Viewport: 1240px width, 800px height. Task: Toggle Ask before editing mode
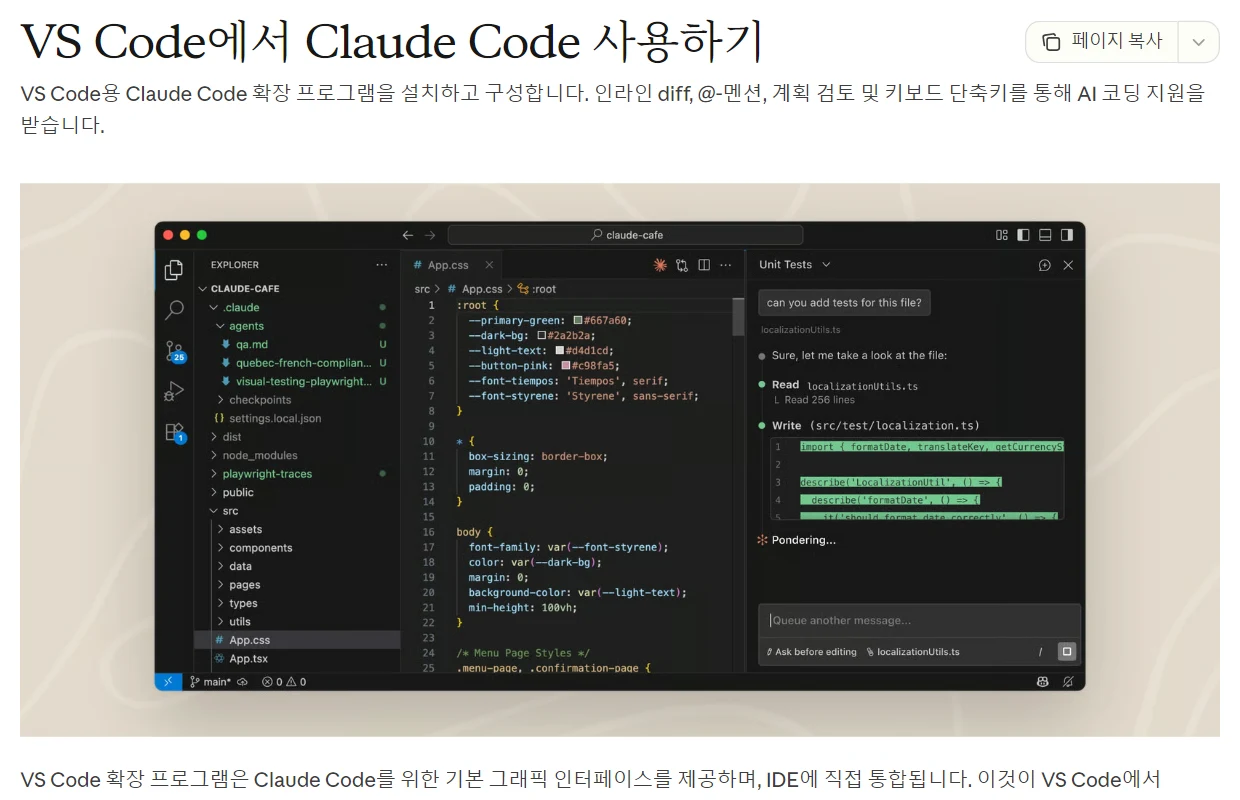811,652
